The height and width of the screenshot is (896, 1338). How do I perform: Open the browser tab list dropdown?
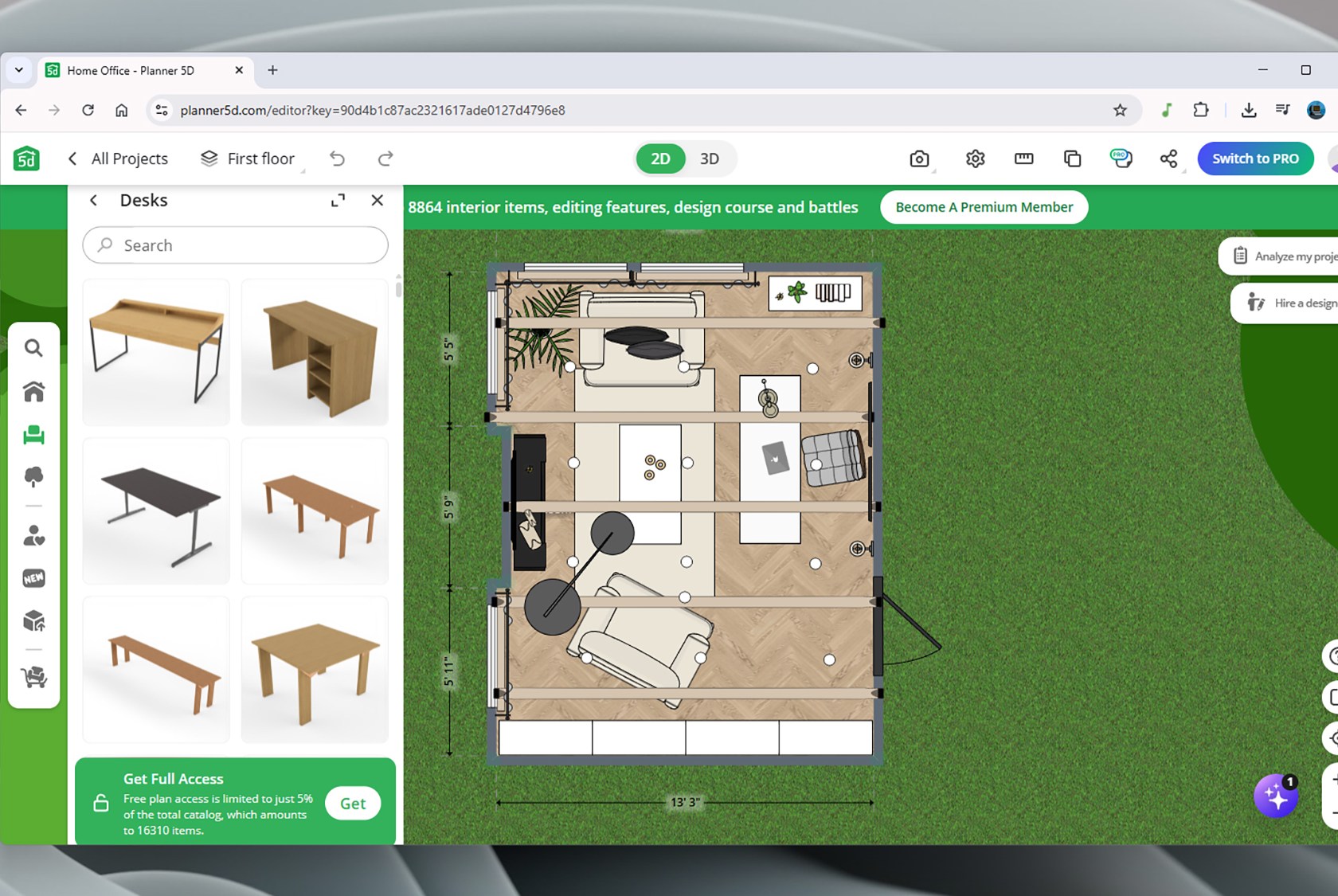tap(19, 70)
